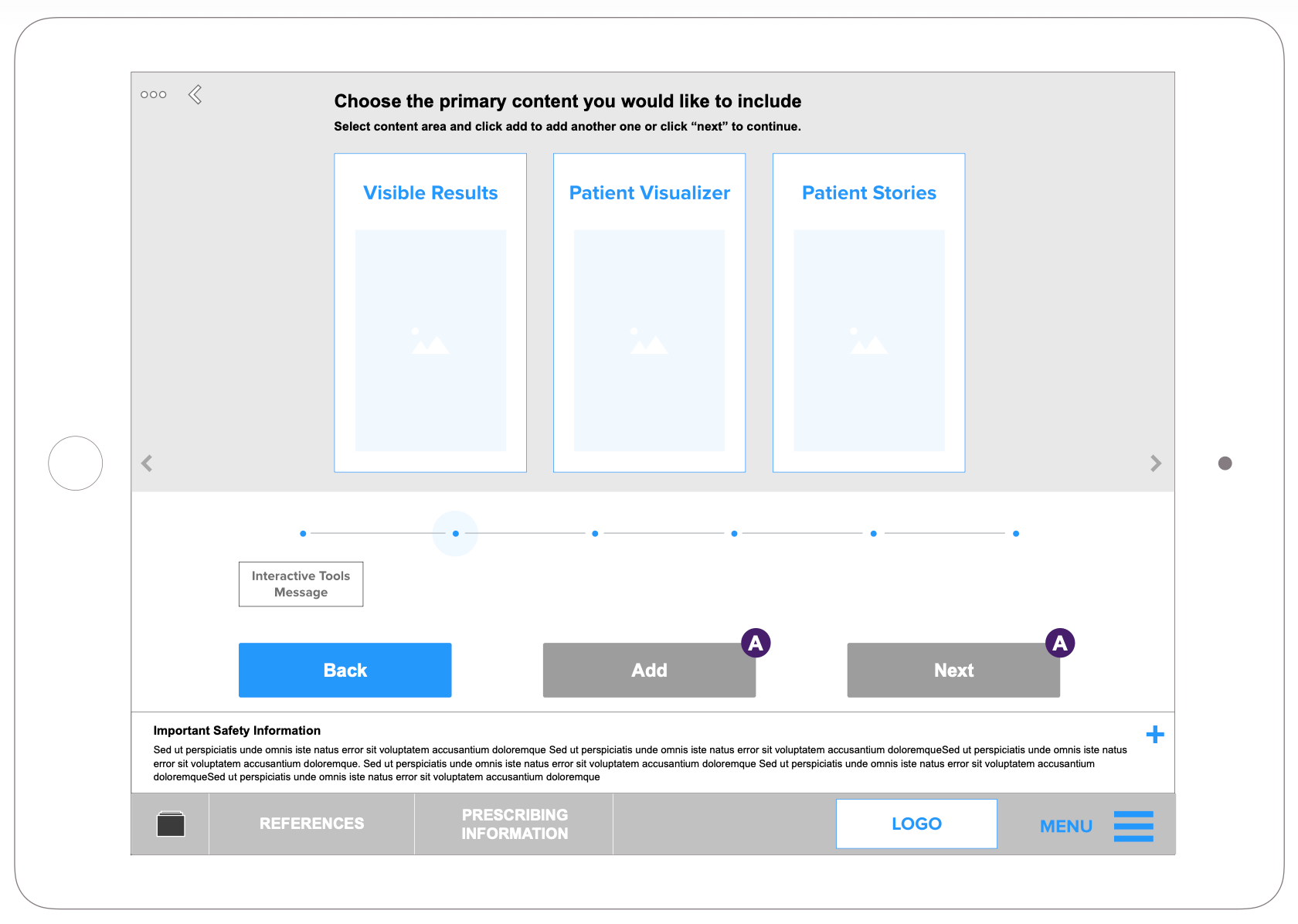This screenshot has width=1298, height=924.
Task: Select the Patient Visualizer card
Action: (x=649, y=312)
